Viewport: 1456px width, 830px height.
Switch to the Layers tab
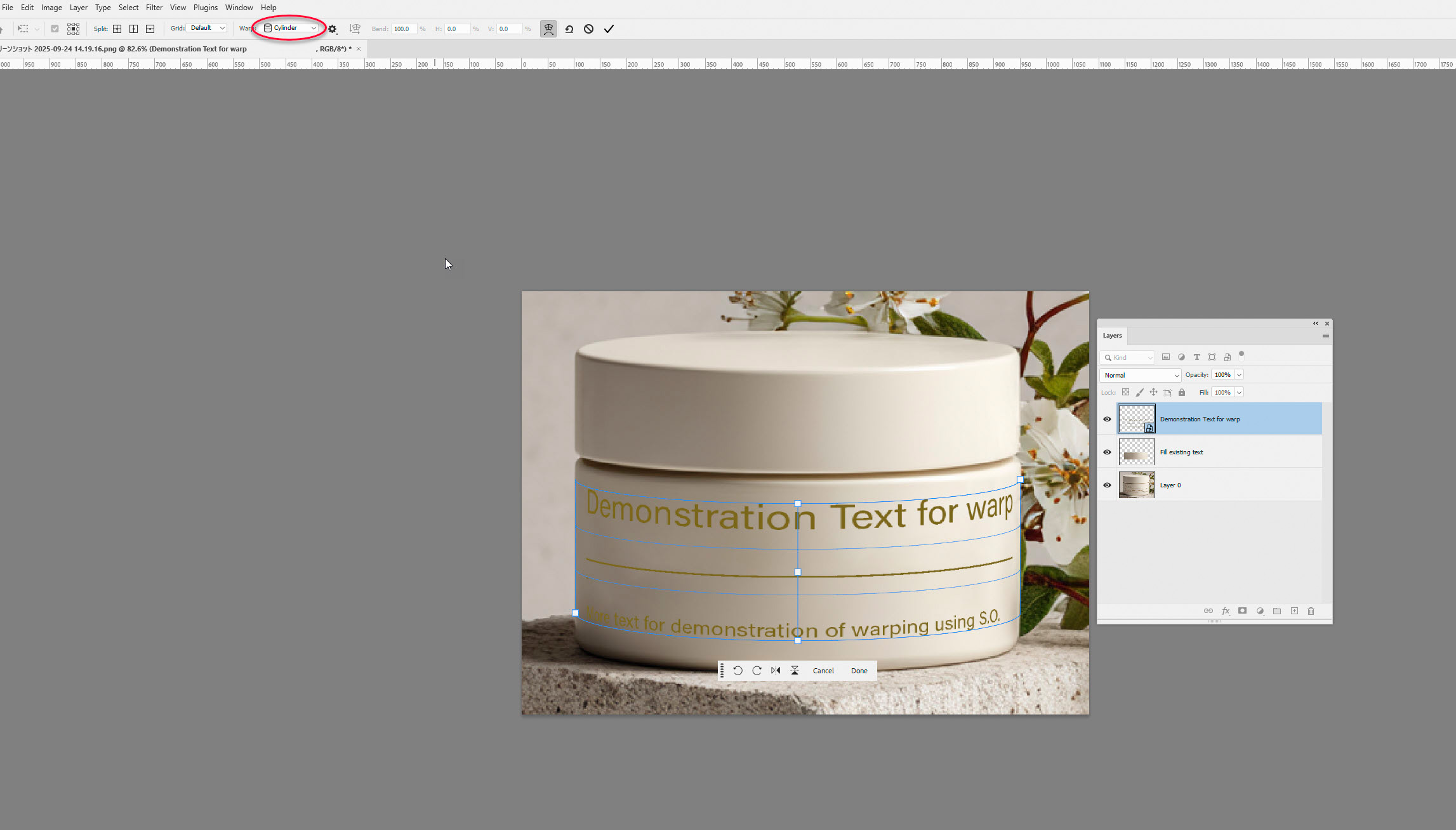(1112, 336)
